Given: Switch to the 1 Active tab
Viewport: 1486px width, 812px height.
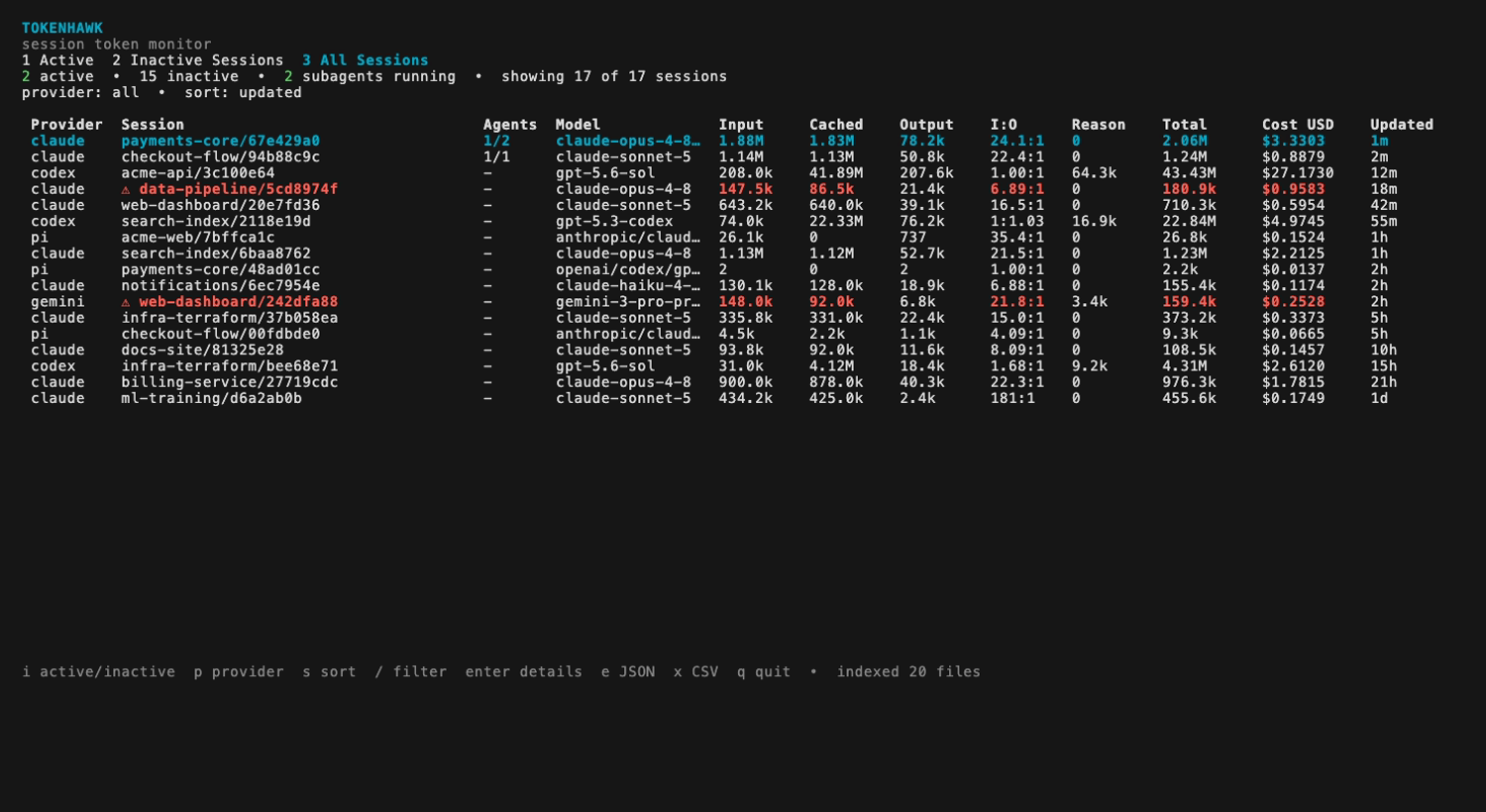Looking at the screenshot, I should pos(57,60).
